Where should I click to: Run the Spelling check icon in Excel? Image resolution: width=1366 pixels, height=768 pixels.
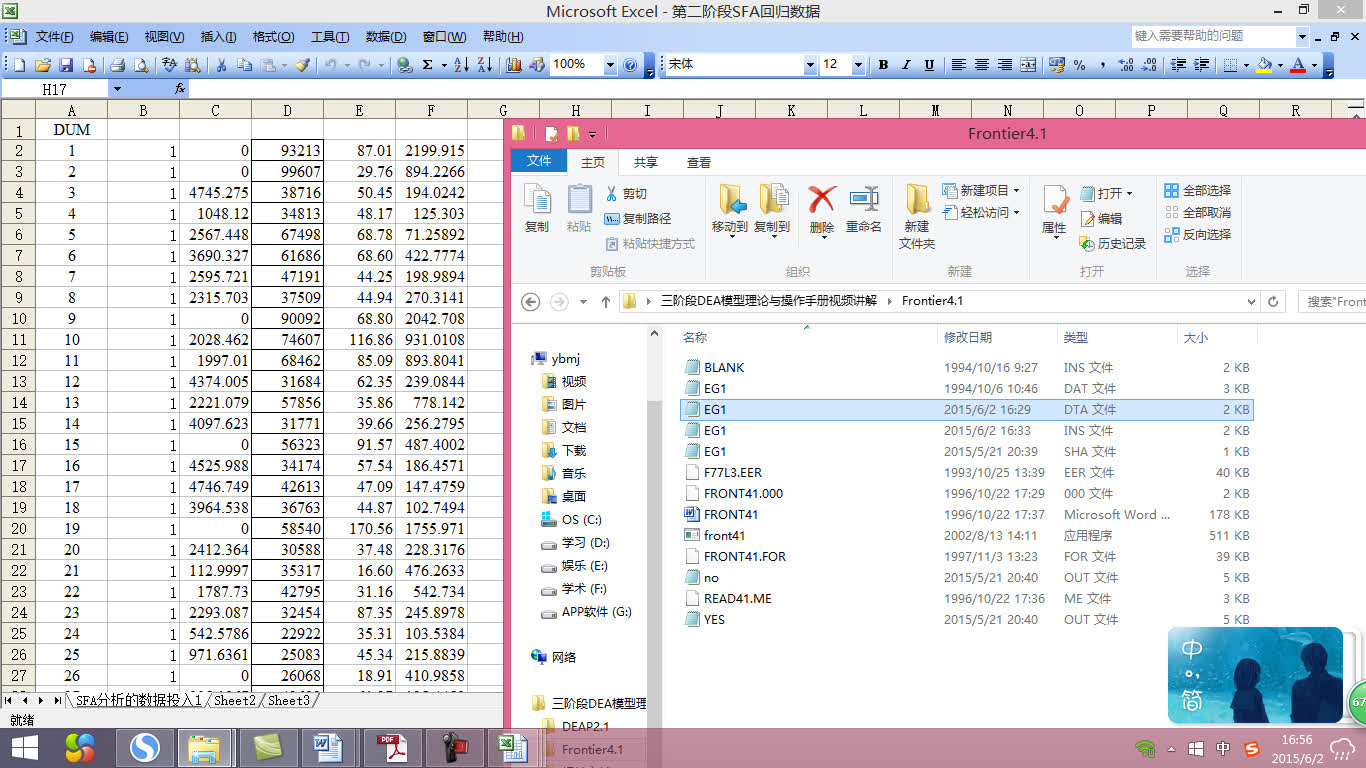pyautogui.click(x=169, y=65)
